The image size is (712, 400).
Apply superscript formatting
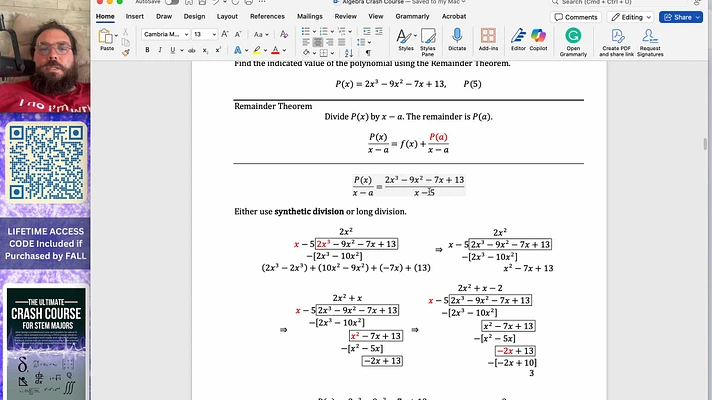click(218, 50)
